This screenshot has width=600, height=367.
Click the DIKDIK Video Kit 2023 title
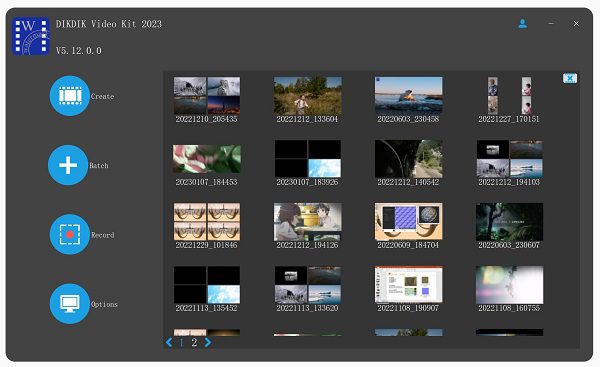click(109, 24)
